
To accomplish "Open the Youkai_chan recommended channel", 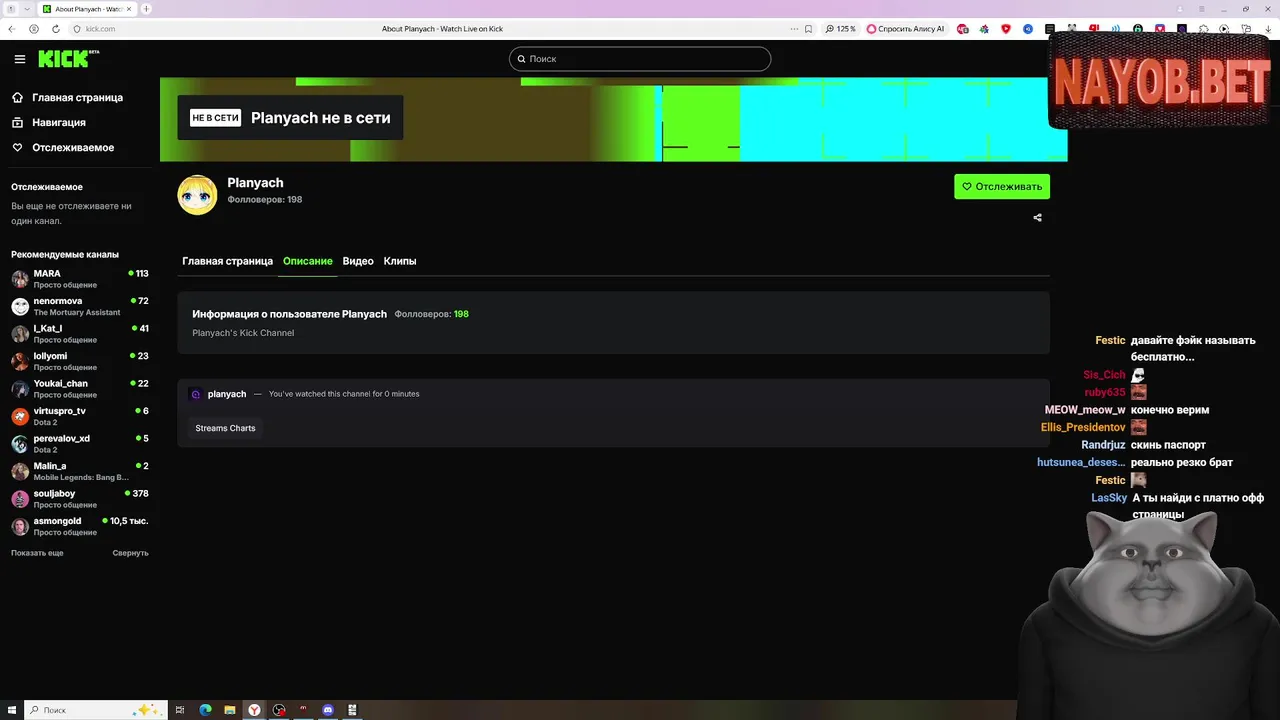I will click(x=80, y=389).
